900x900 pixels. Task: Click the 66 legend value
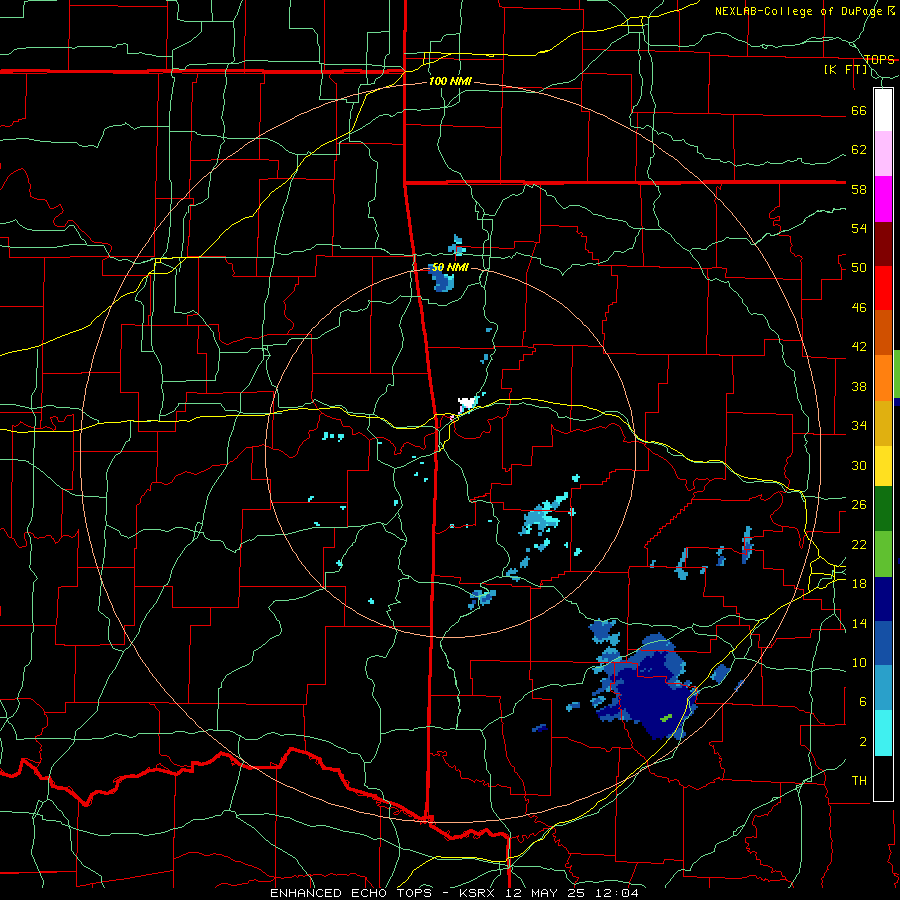click(859, 110)
